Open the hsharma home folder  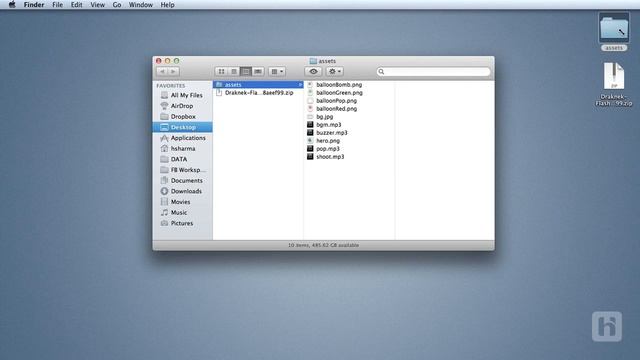tap(182, 149)
